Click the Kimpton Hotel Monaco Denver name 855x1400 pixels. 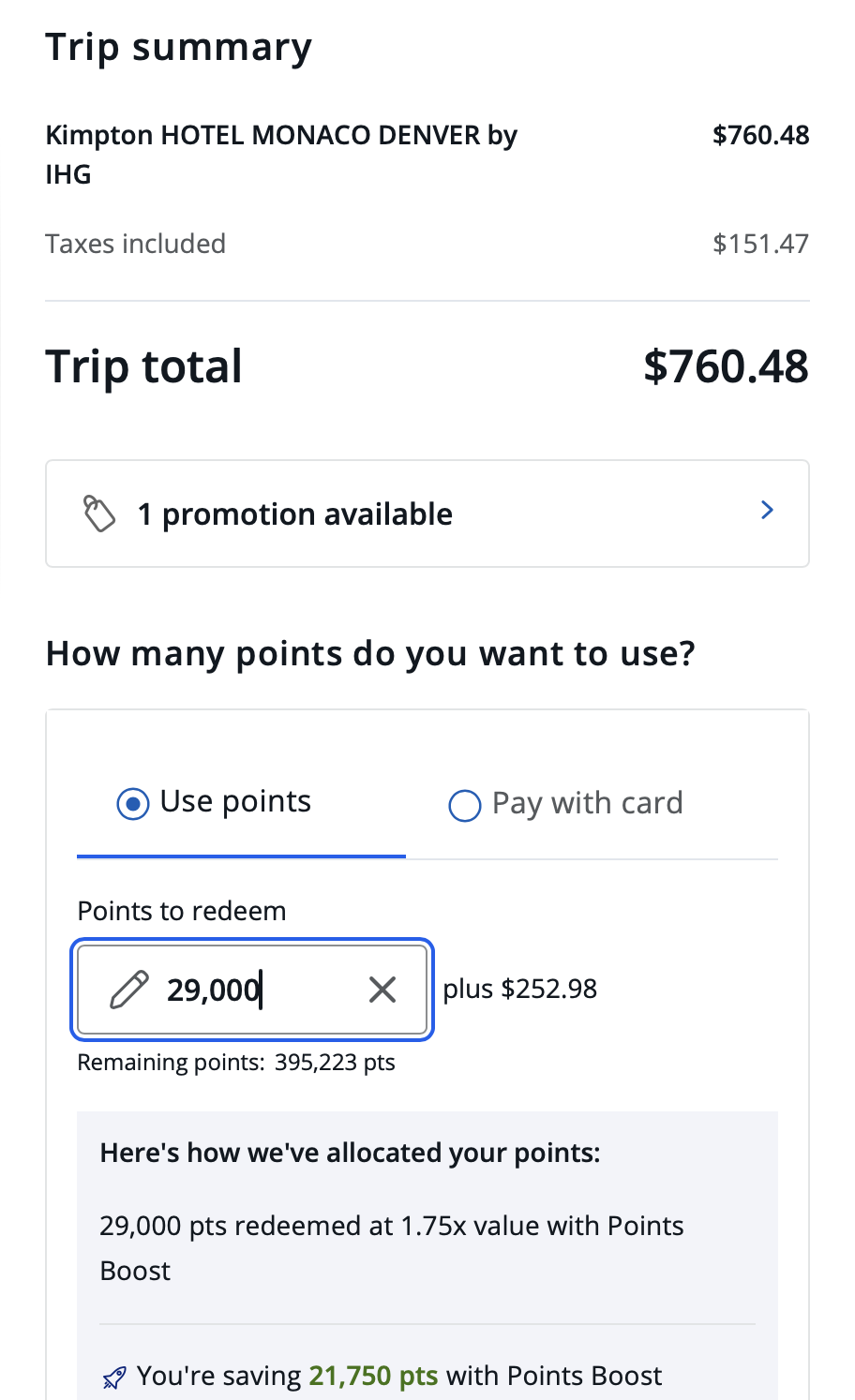coord(281,155)
